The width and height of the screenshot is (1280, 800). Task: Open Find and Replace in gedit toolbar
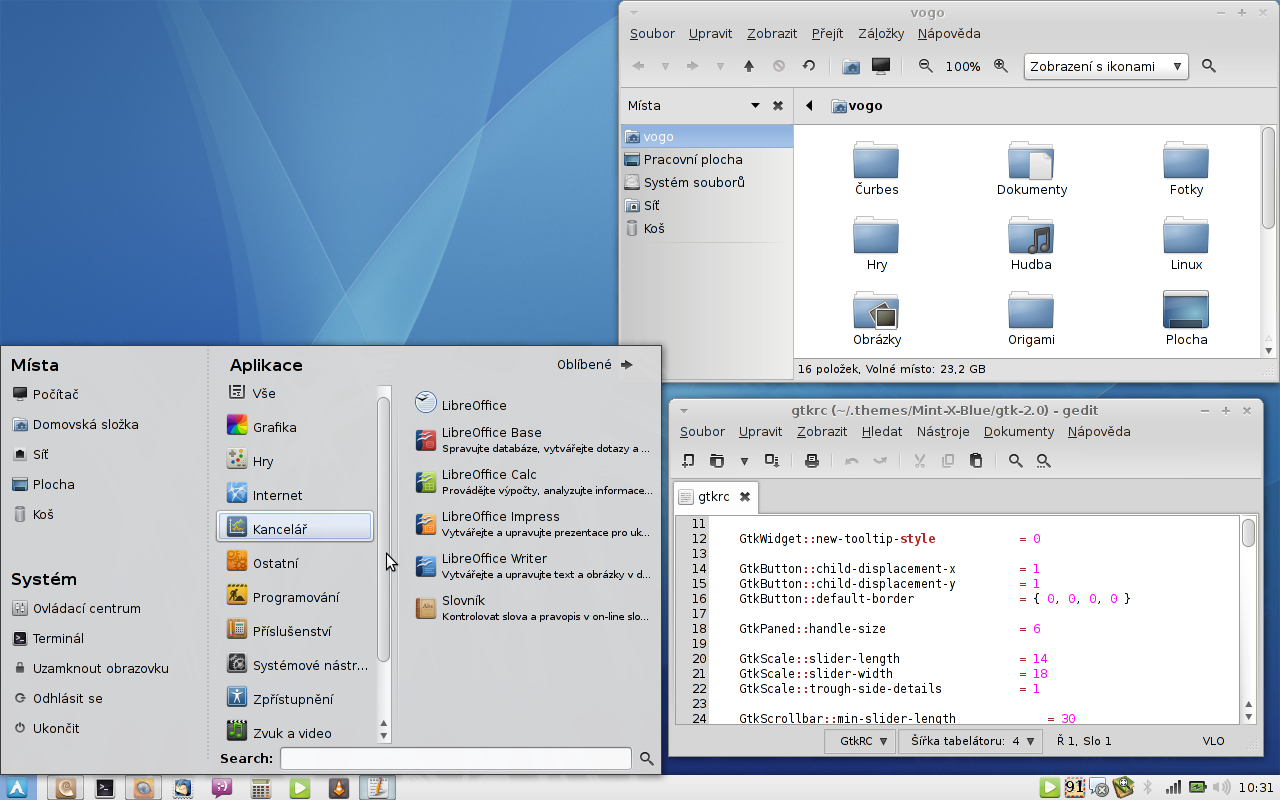(x=1044, y=460)
